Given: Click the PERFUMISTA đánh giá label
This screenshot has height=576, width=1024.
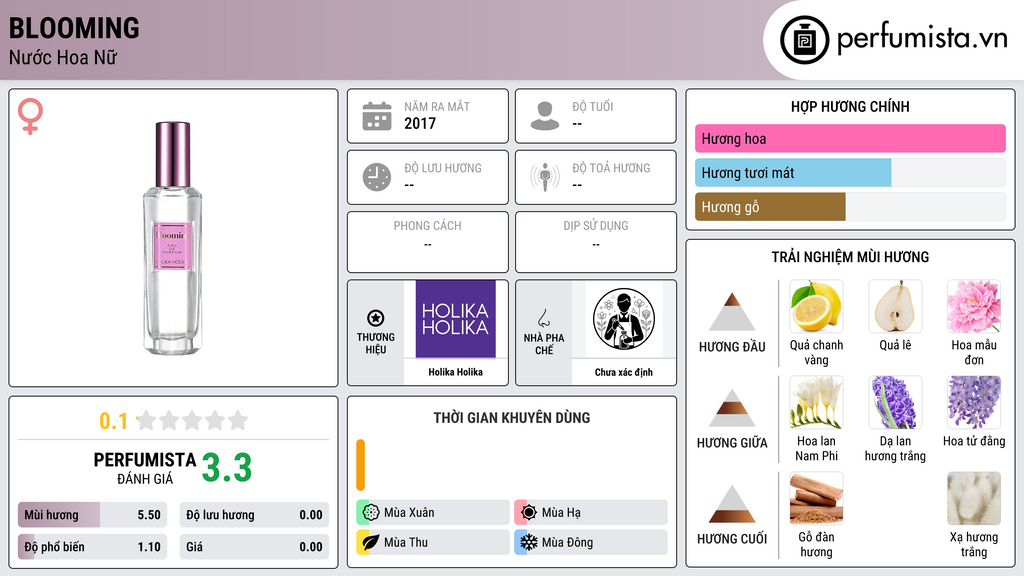Looking at the screenshot, I should pyautogui.click(x=145, y=468).
